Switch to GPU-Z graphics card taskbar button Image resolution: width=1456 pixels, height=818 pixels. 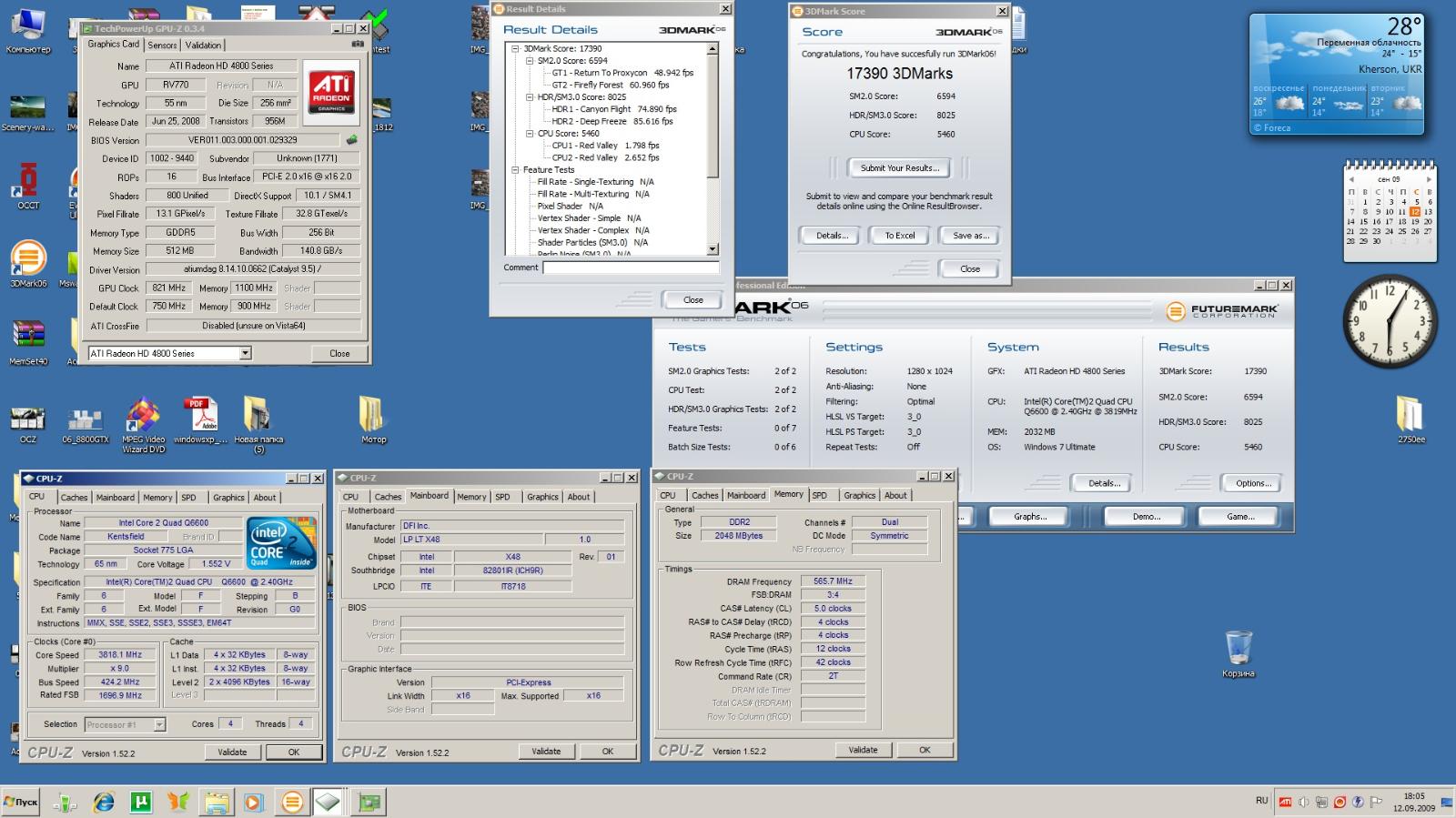(x=369, y=802)
